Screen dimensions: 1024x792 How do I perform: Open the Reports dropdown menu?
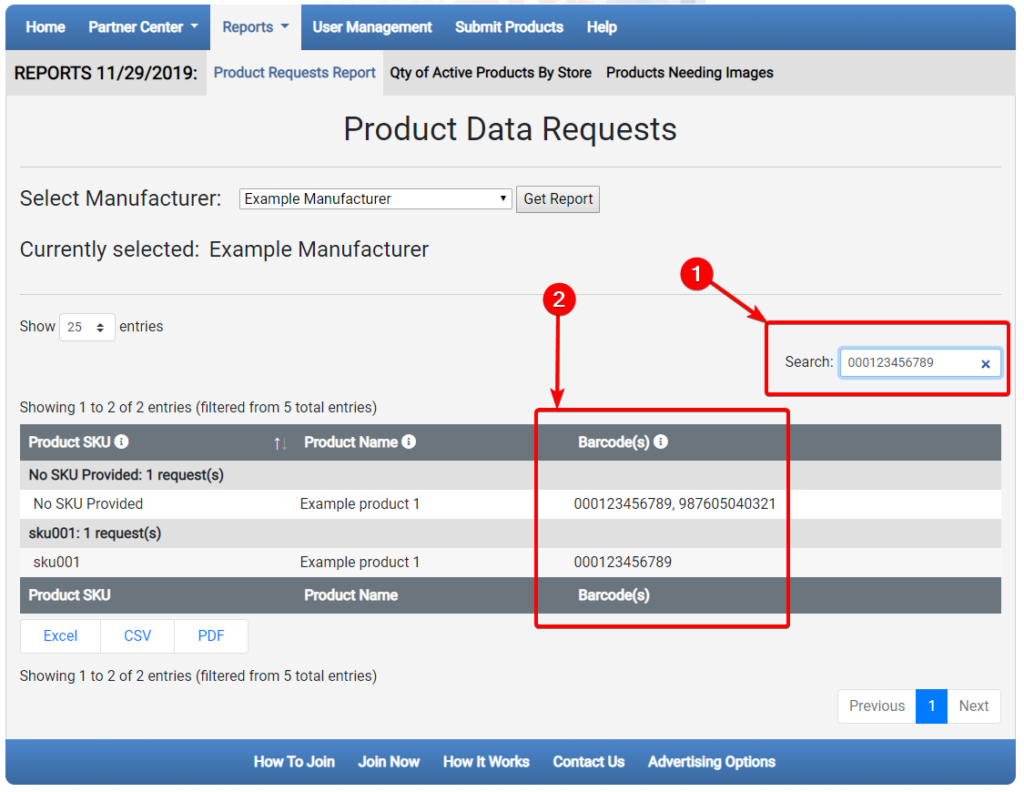(255, 27)
